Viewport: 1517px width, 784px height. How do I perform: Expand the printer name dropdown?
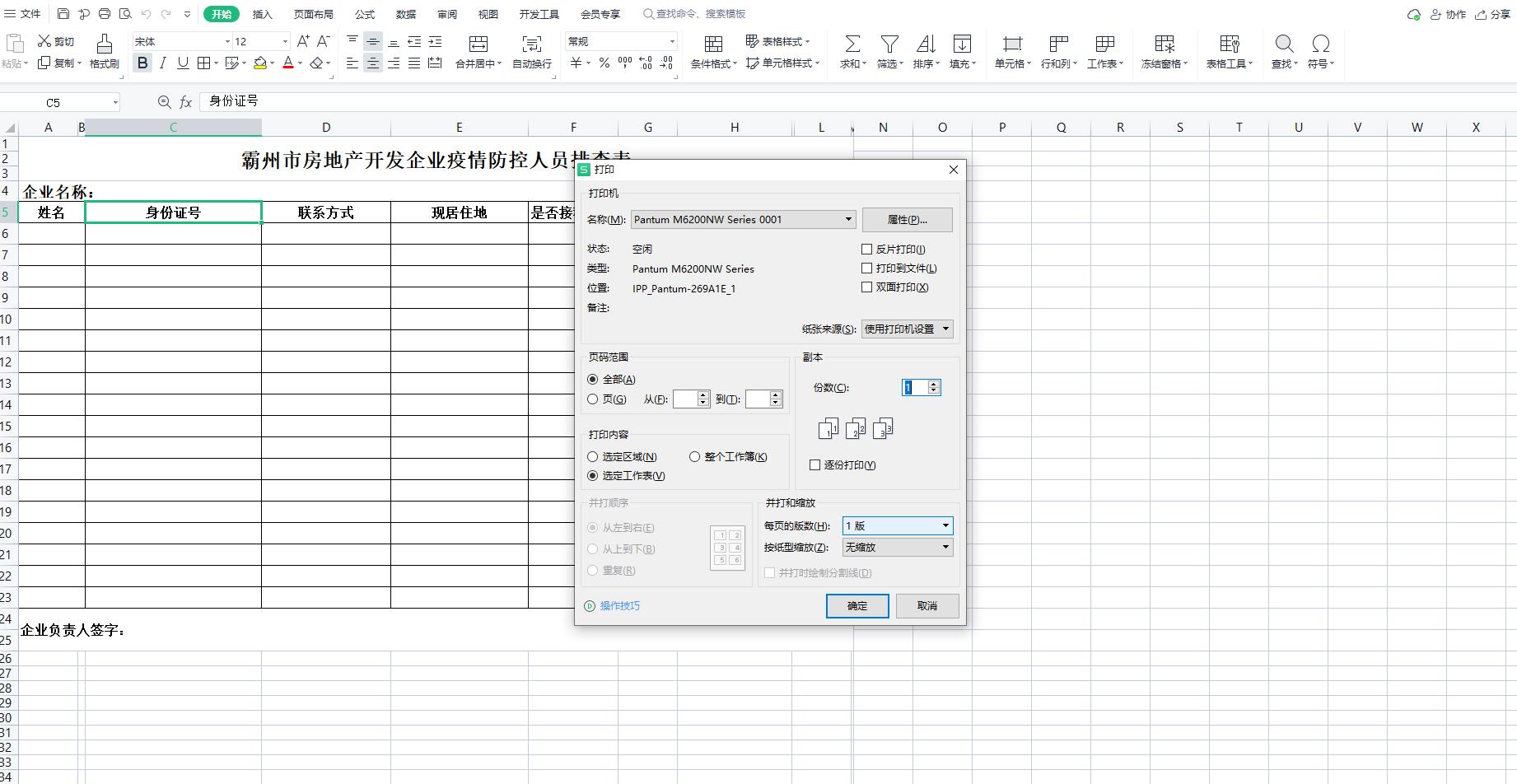pos(848,220)
